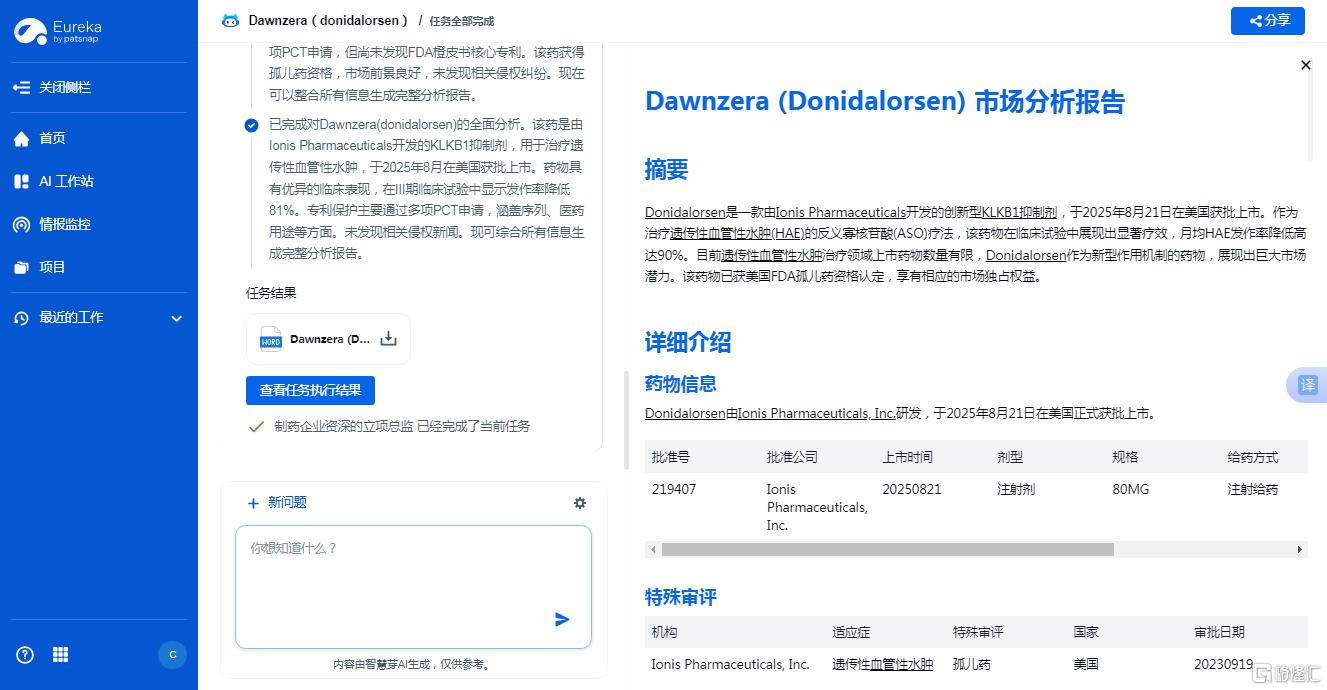Click column header 批准号
1327x690 pixels.
click(x=671, y=457)
